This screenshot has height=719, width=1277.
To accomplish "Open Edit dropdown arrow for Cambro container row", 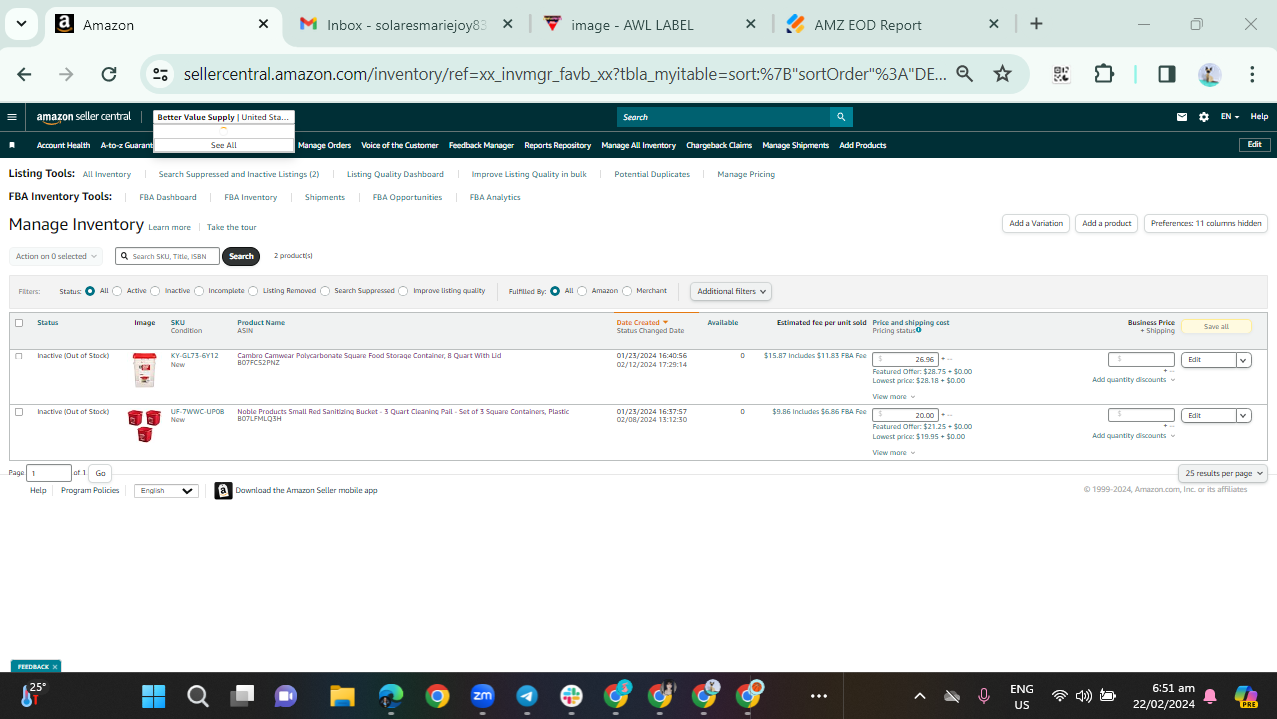I will pyautogui.click(x=1244, y=360).
